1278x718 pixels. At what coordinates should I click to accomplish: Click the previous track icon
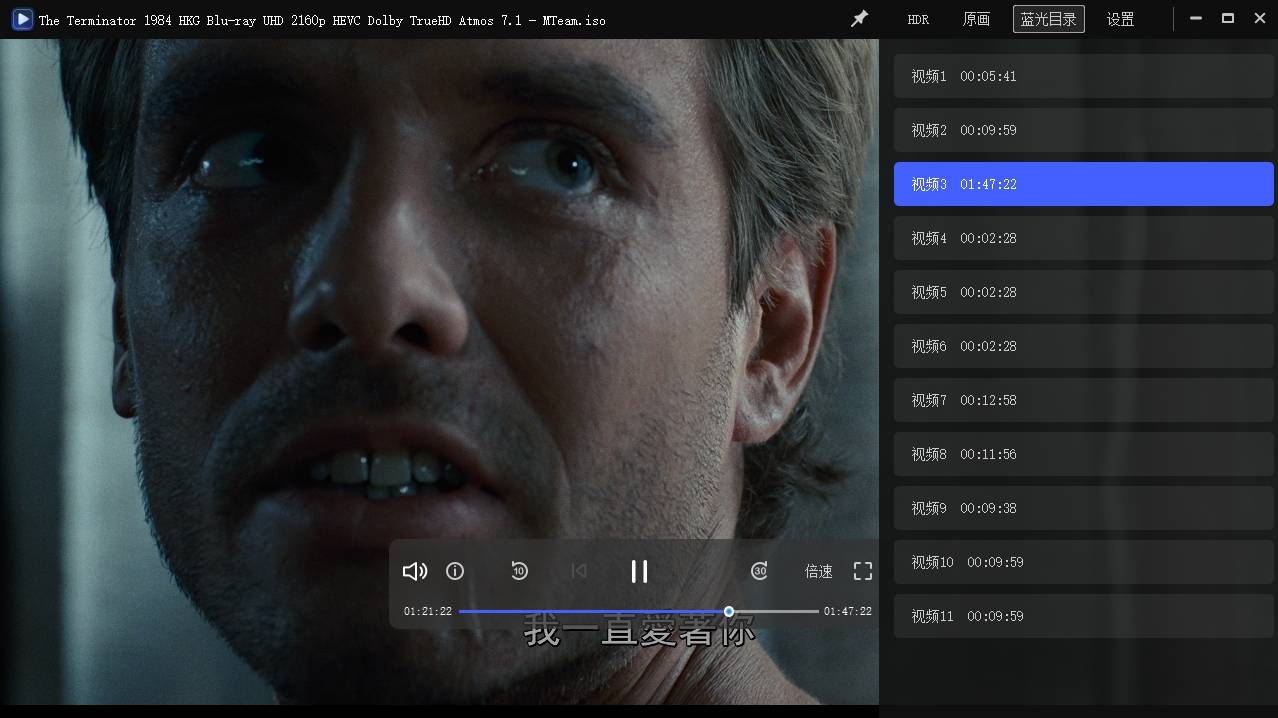pos(578,571)
